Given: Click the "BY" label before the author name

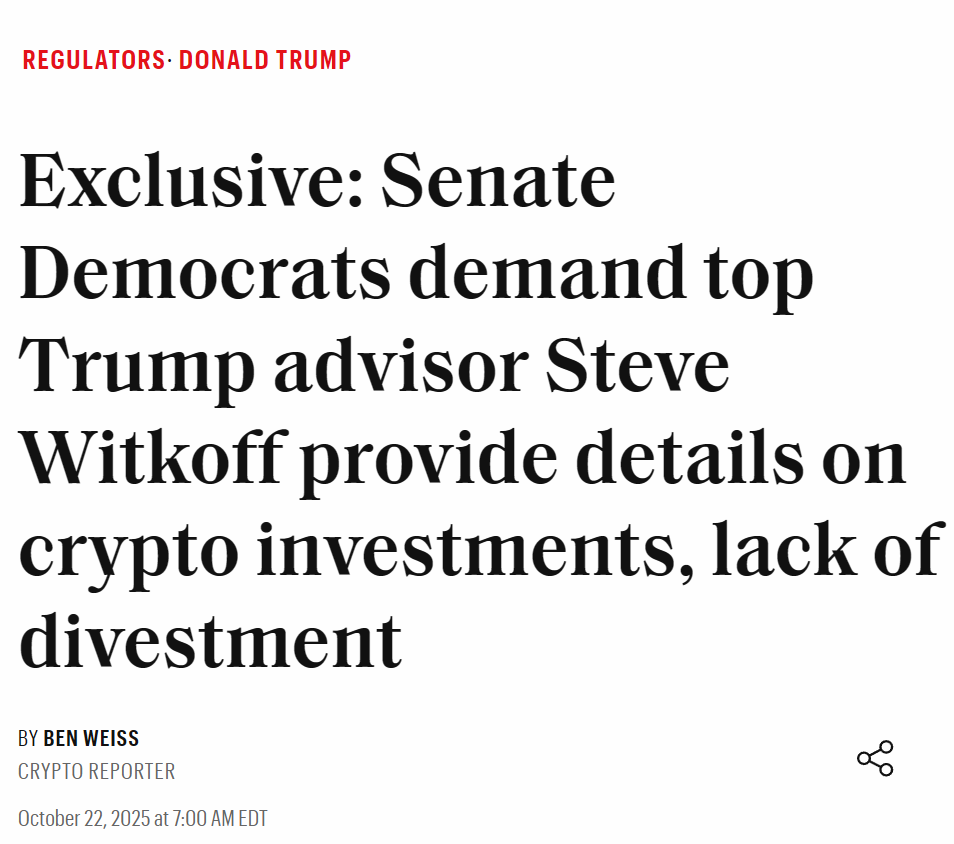Looking at the screenshot, I should 28,739.
